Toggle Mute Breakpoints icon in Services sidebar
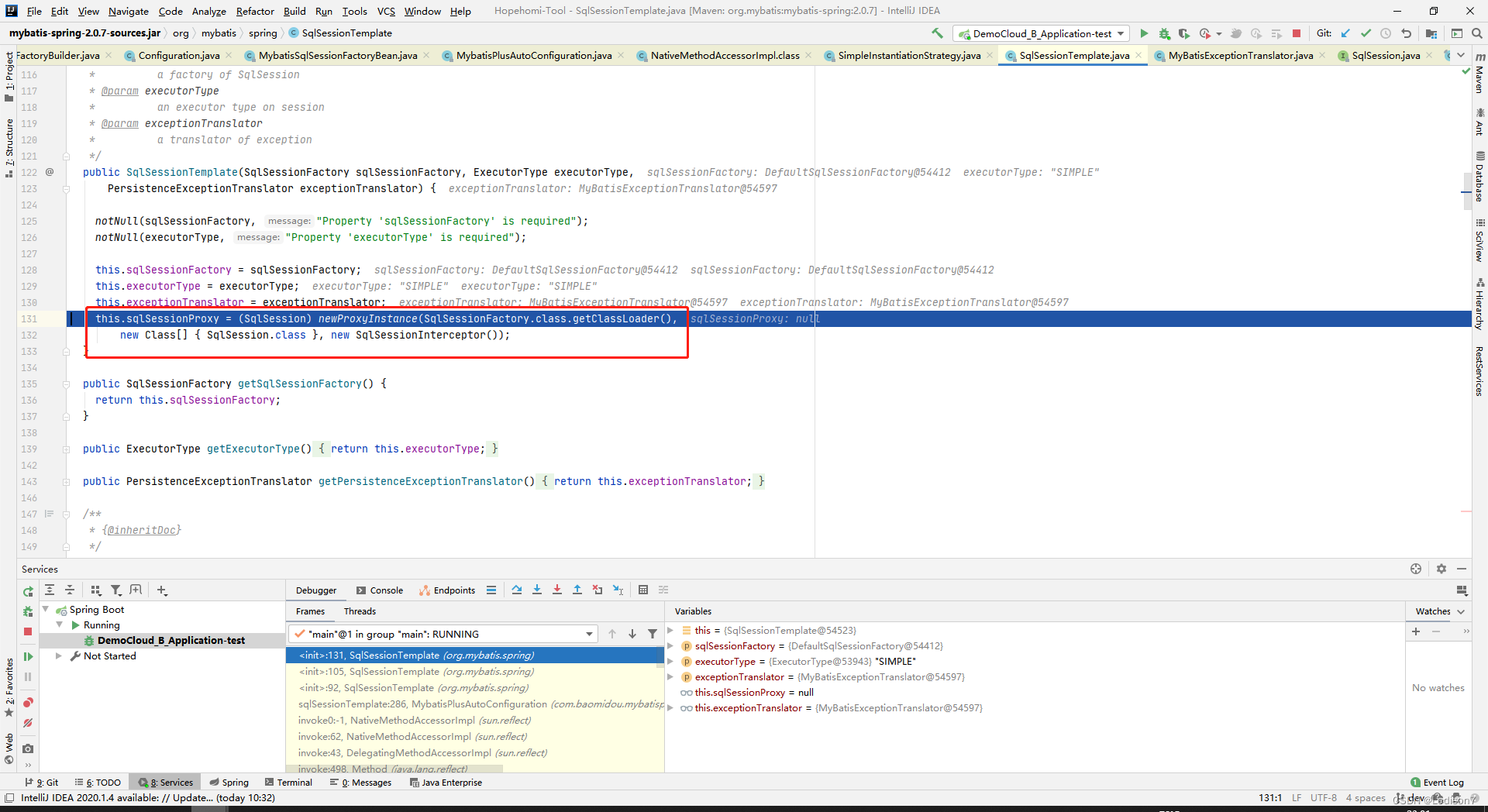 tap(28, 723)
